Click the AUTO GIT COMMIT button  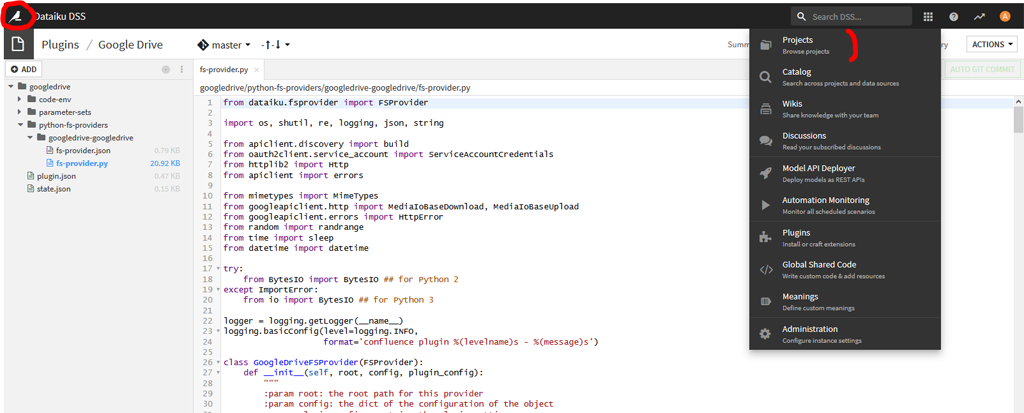tap(982, 69)
